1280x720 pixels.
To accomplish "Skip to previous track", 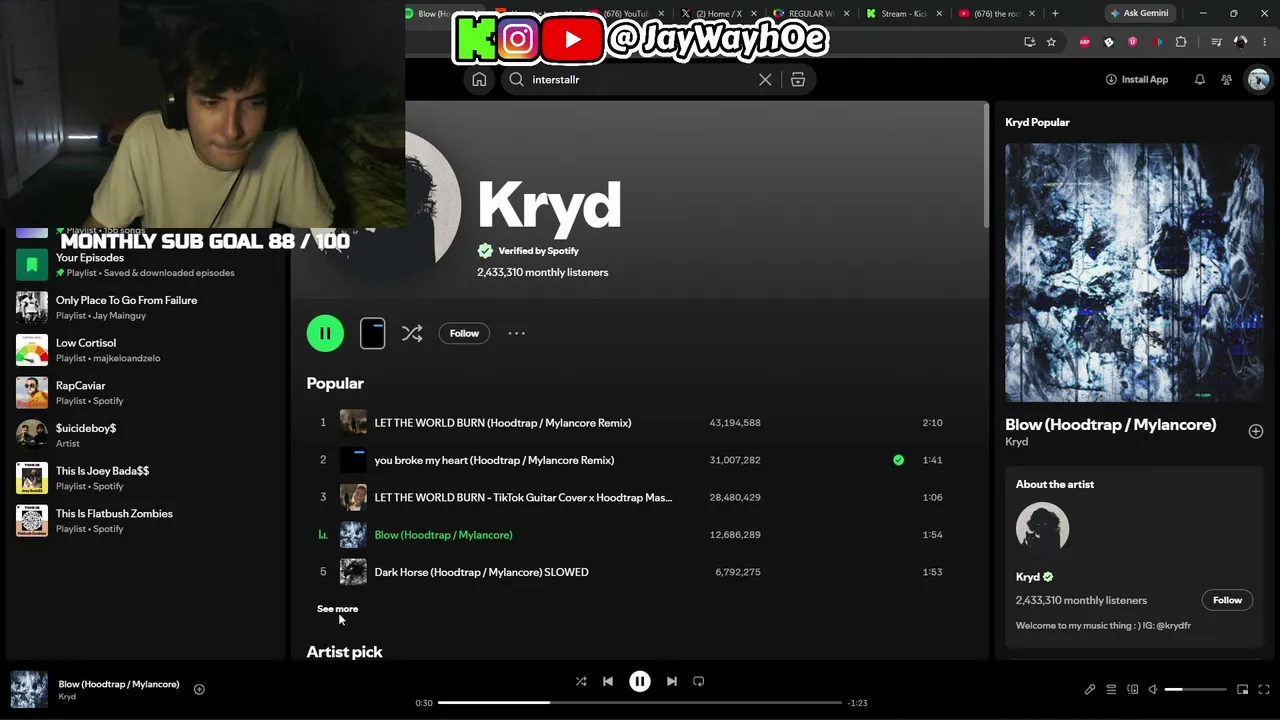I will point(608,681).
